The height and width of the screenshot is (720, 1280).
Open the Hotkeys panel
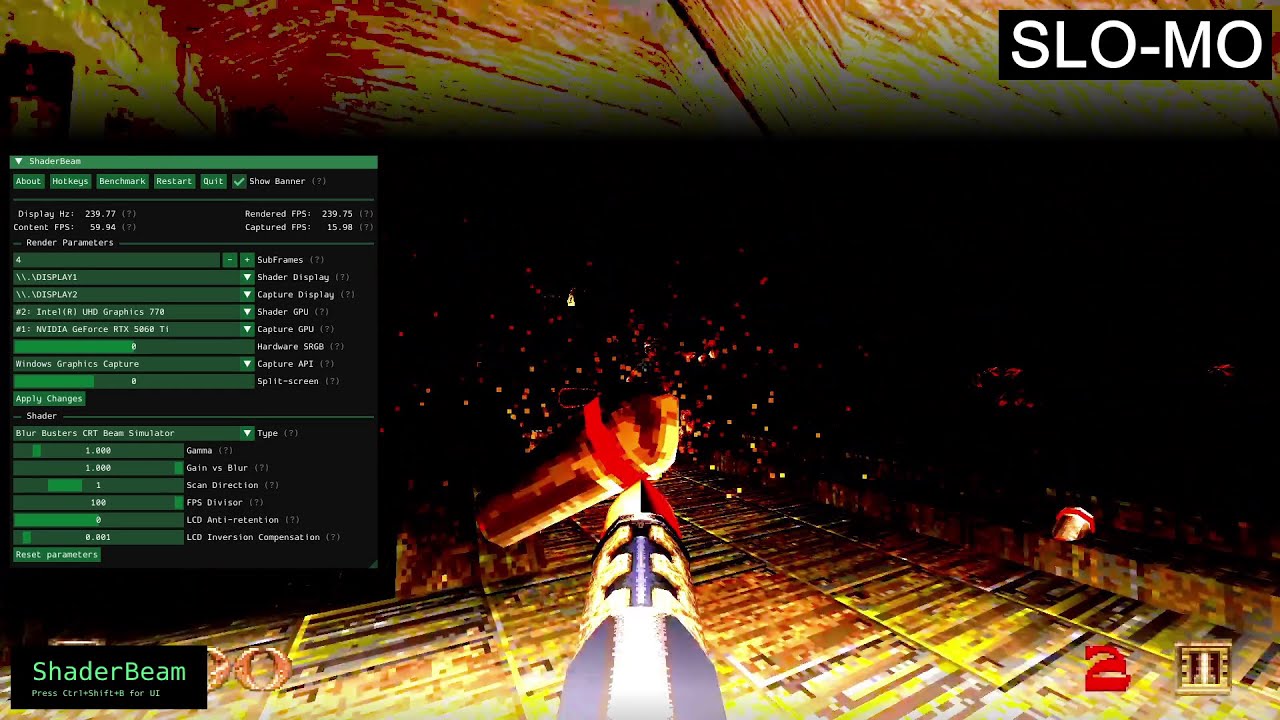click(70, 181)
